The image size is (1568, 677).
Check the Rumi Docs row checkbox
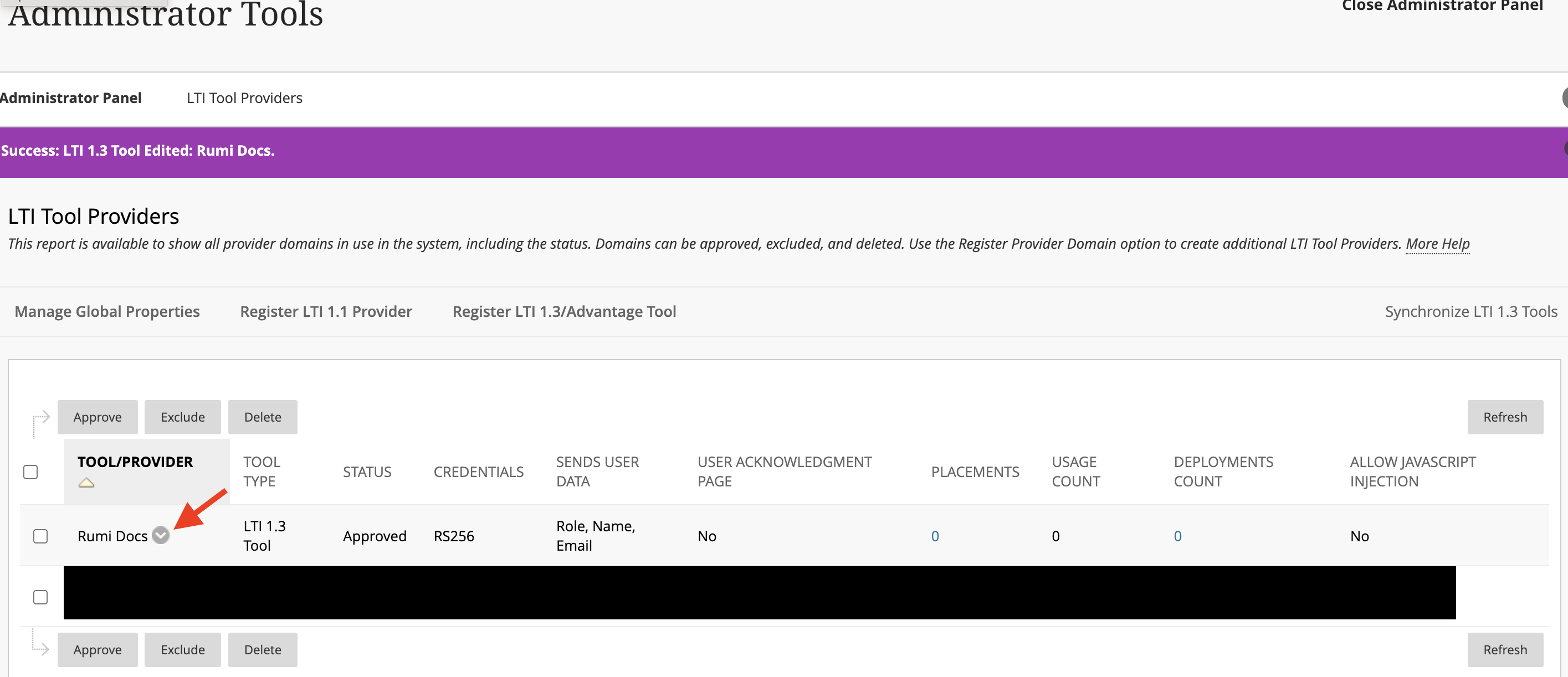[40, 536]
